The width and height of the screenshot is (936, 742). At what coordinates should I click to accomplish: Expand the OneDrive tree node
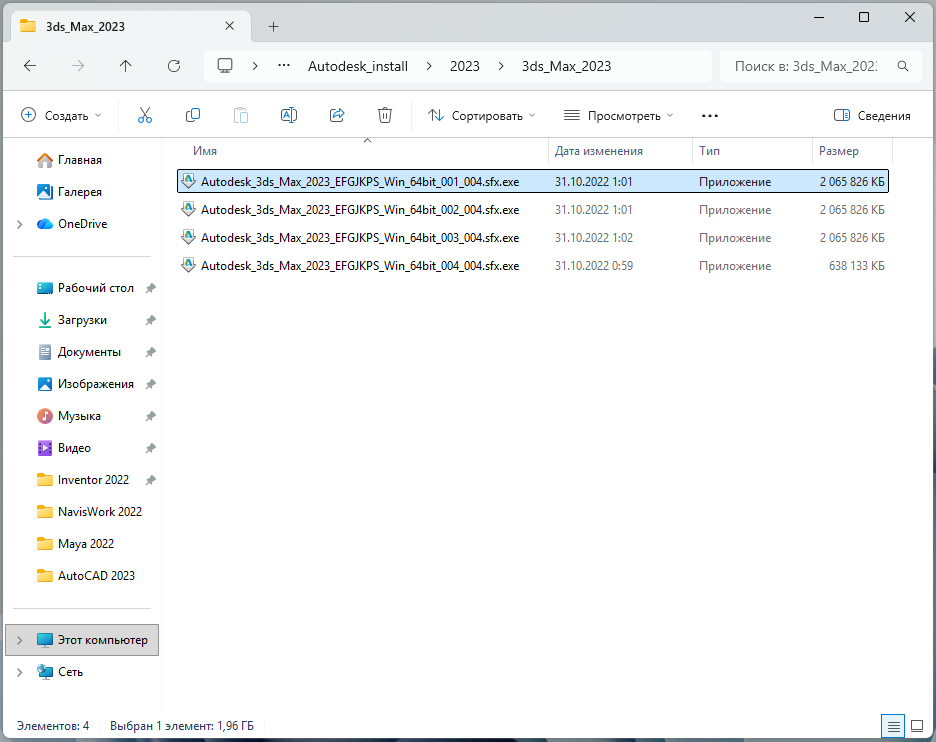pos(20,224)
